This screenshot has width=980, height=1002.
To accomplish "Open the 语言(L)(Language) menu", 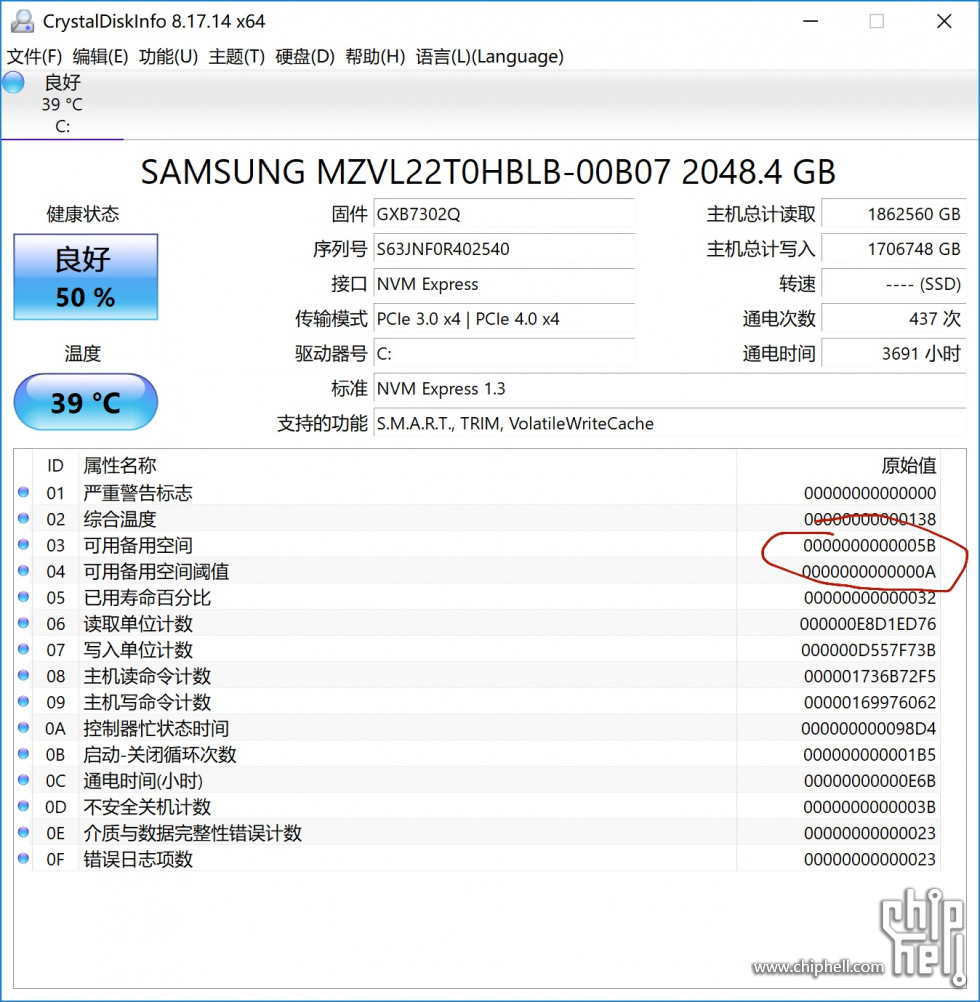I will [489, 57].
